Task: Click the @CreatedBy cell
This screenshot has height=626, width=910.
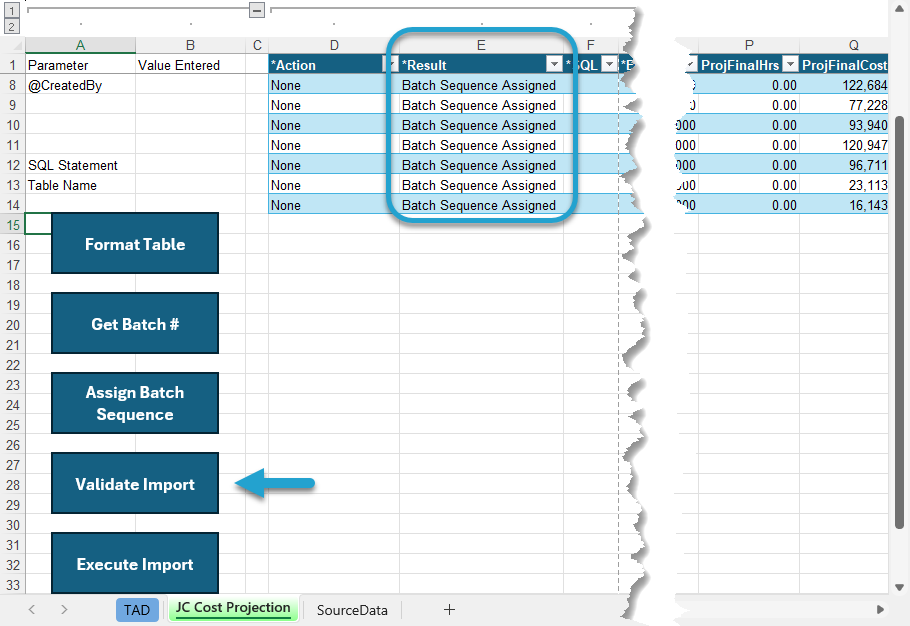Action: coord(80,85)
